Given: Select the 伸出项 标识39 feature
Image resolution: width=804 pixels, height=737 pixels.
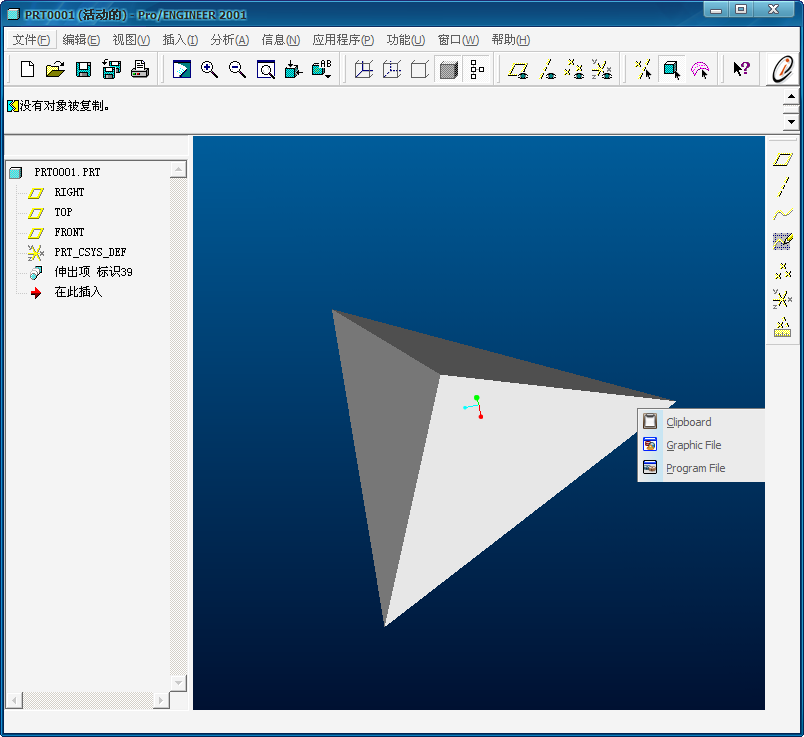Looking at the screenshot, I should pos(93,272).
